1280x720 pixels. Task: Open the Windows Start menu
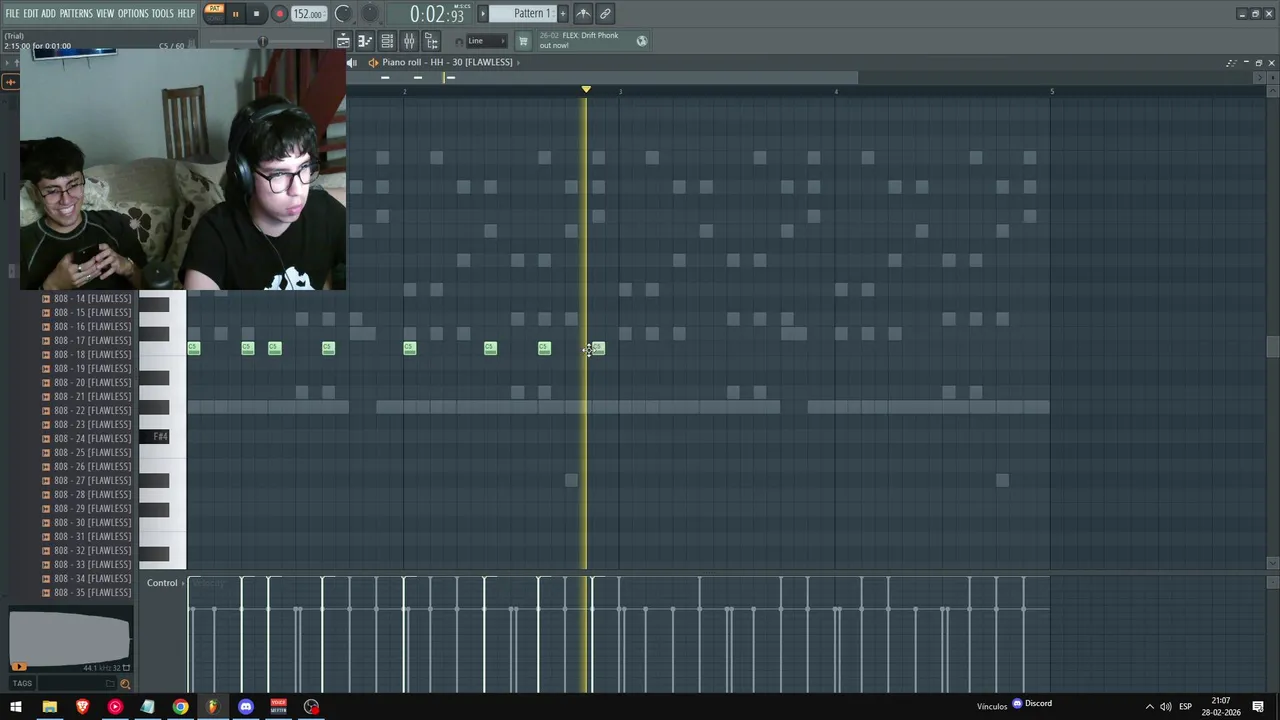[15, 707]
